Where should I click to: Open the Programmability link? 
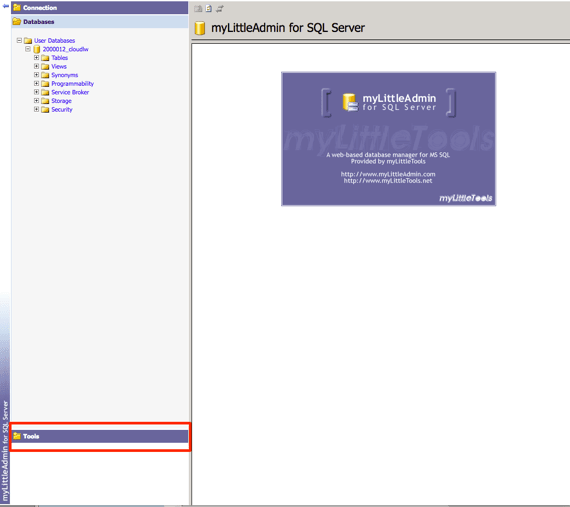[73, 84]
